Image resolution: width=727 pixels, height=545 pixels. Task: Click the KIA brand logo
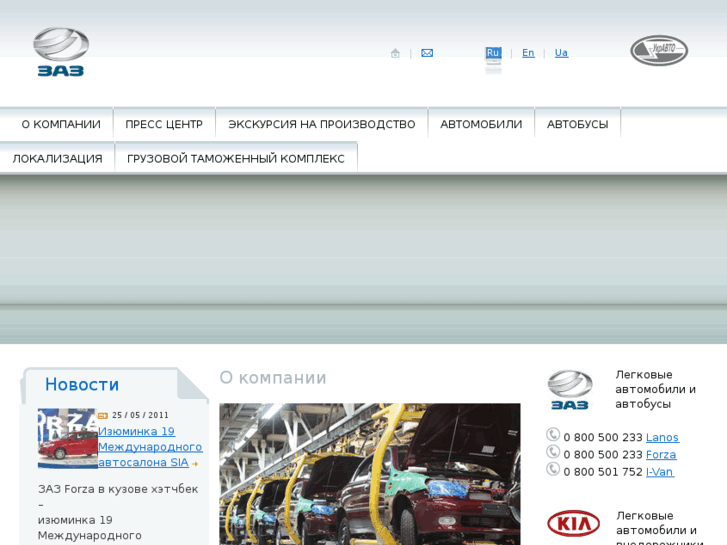pos(573,523)
